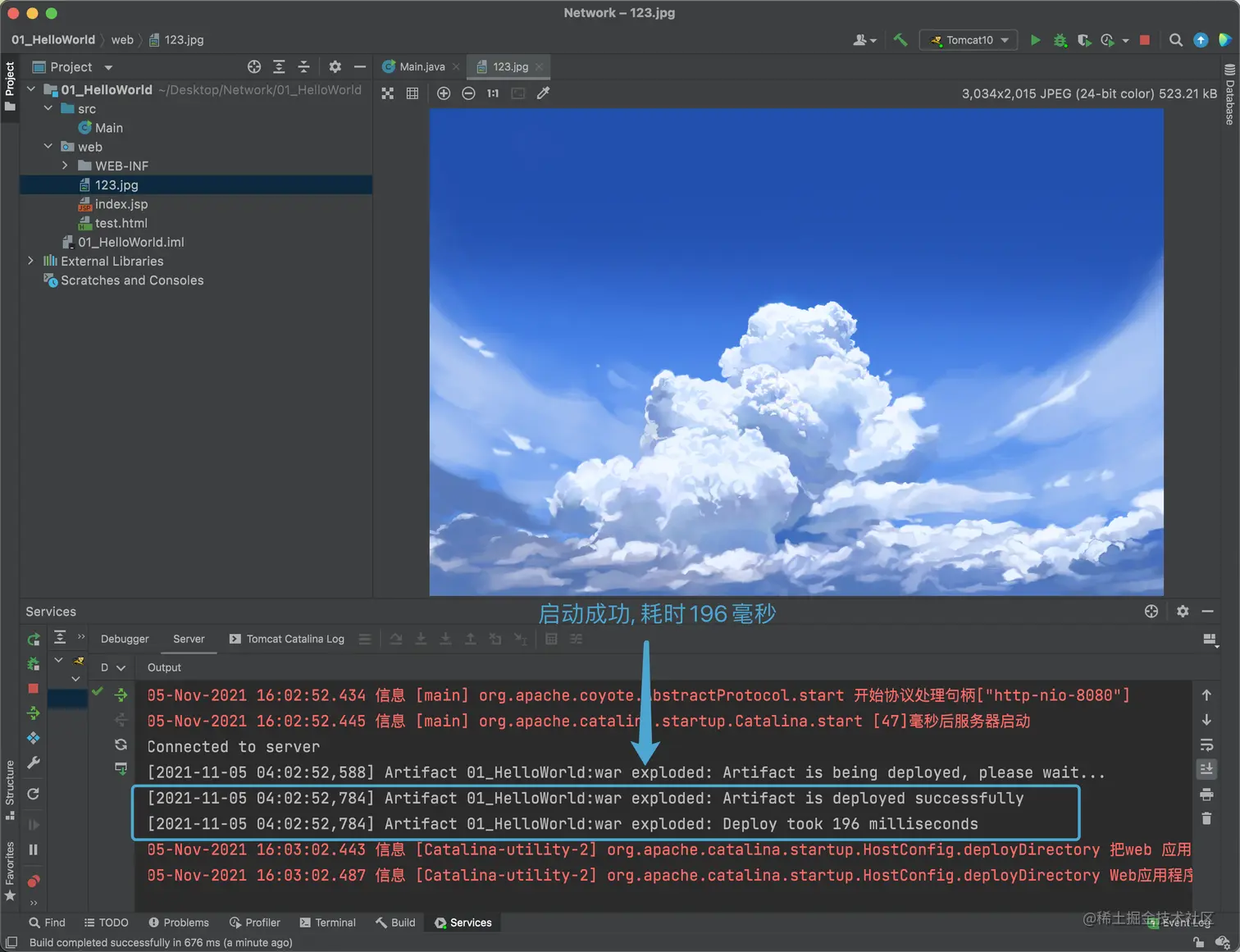Select the Debugger tab in Services
The height and width of the screenshot is (952, 1240).
[125, 639]
